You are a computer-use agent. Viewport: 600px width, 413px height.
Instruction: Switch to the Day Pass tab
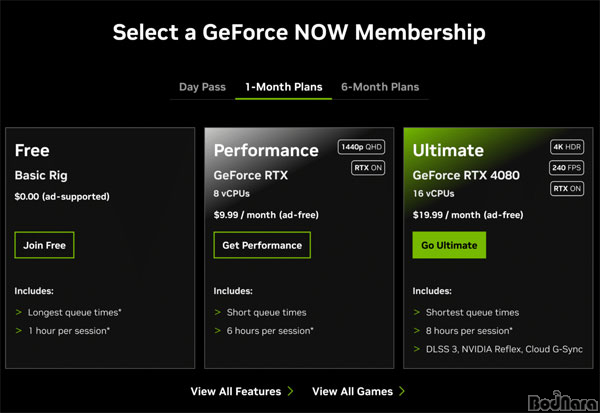[x=202, y=87]
